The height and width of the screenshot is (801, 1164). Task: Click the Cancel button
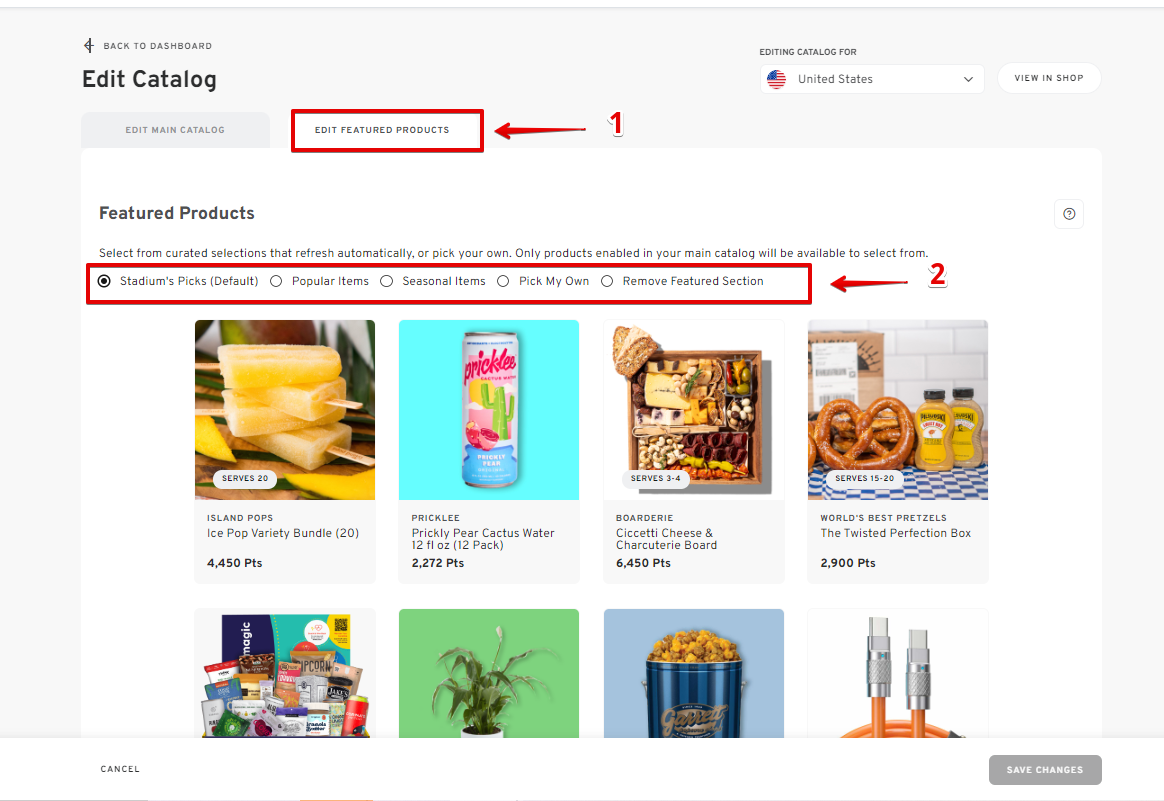120,769
